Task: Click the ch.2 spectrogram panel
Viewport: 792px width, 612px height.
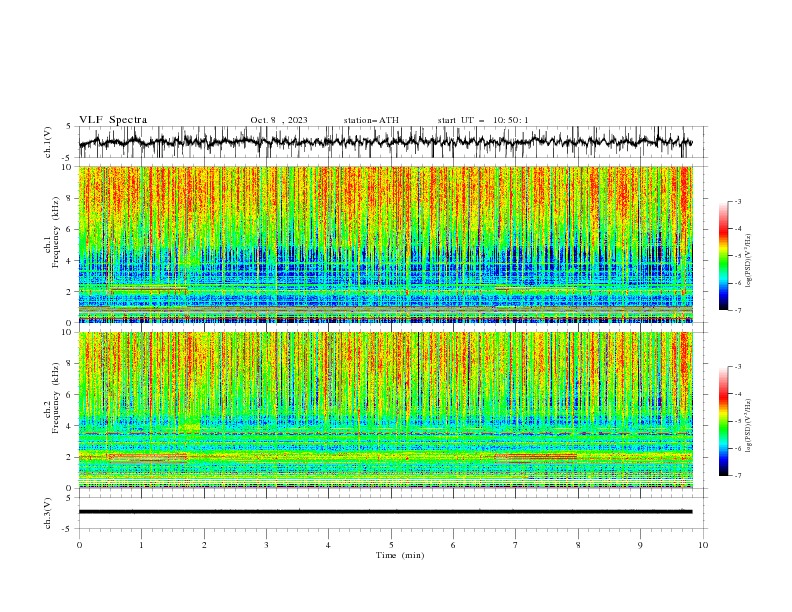Action: tap(386, 410)
